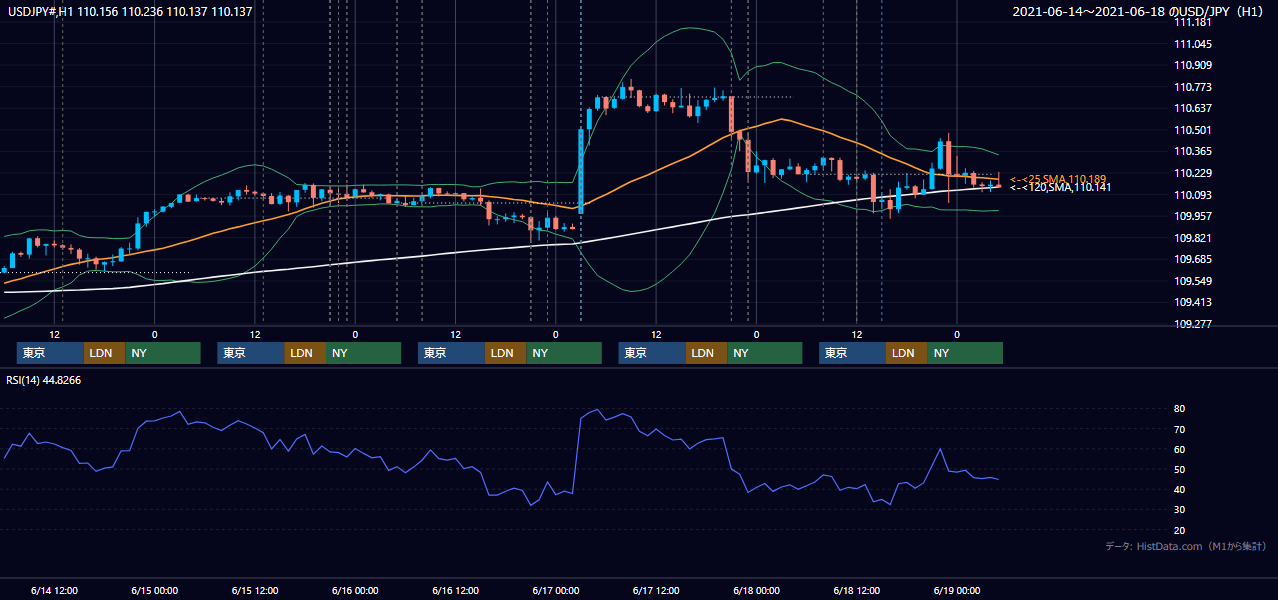The width and height of the screenshot is (1278, 600).
Task: Click the 109.821 price axis label
Action: coord(1194,239)
